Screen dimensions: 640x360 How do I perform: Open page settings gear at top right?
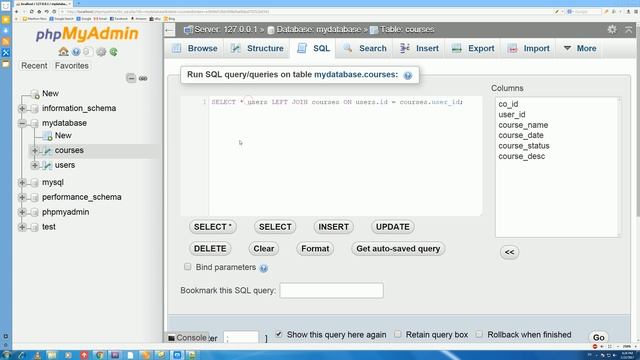[612, 29]
